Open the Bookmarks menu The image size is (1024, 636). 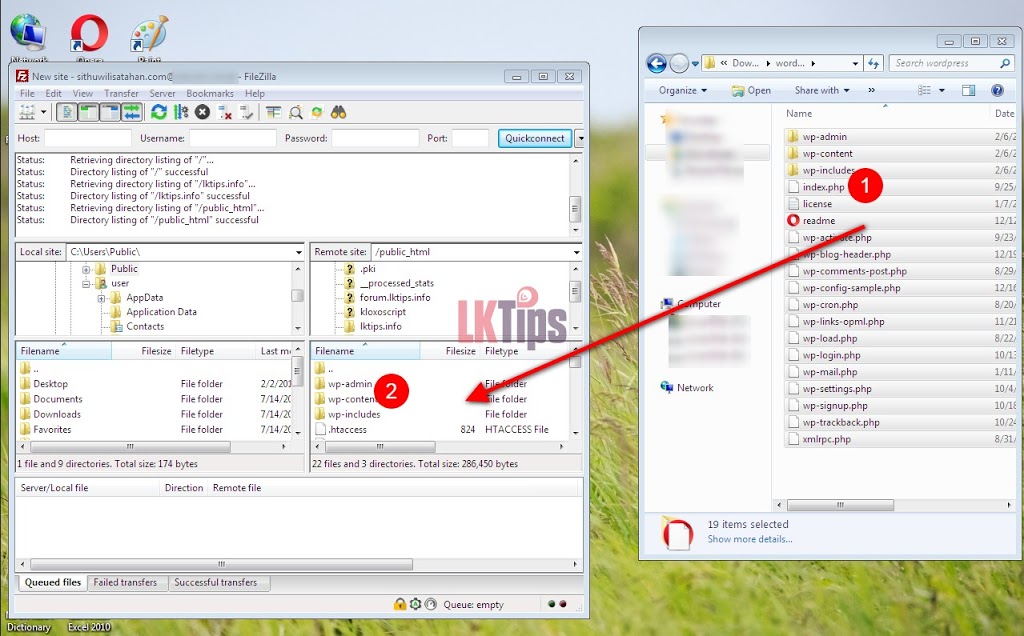coord(210,93)
